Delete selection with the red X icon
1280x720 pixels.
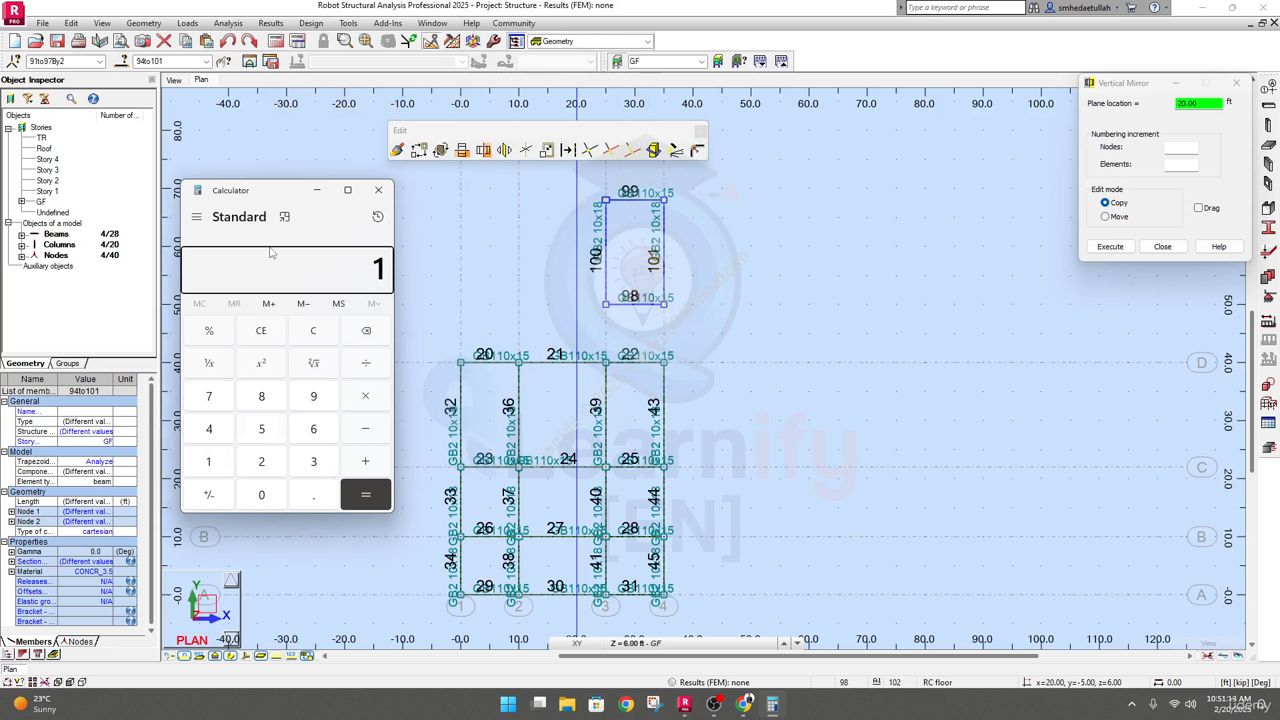(x=164, y=41)
